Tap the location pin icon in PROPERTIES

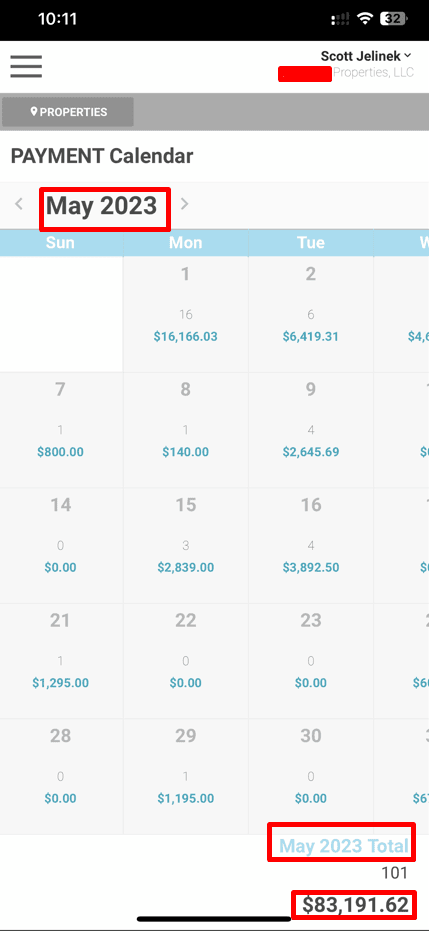[34, 112]
